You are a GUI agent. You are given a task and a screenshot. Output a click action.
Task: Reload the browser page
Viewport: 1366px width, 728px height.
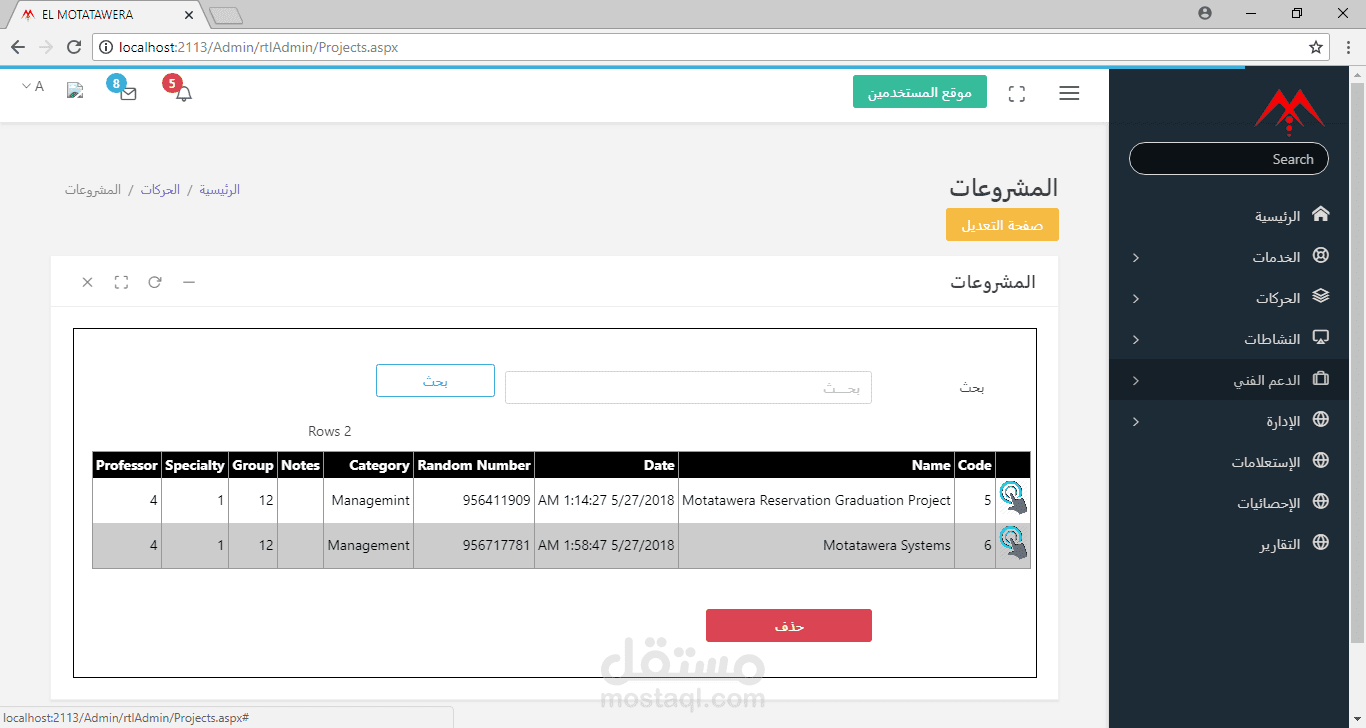(74, 47)
